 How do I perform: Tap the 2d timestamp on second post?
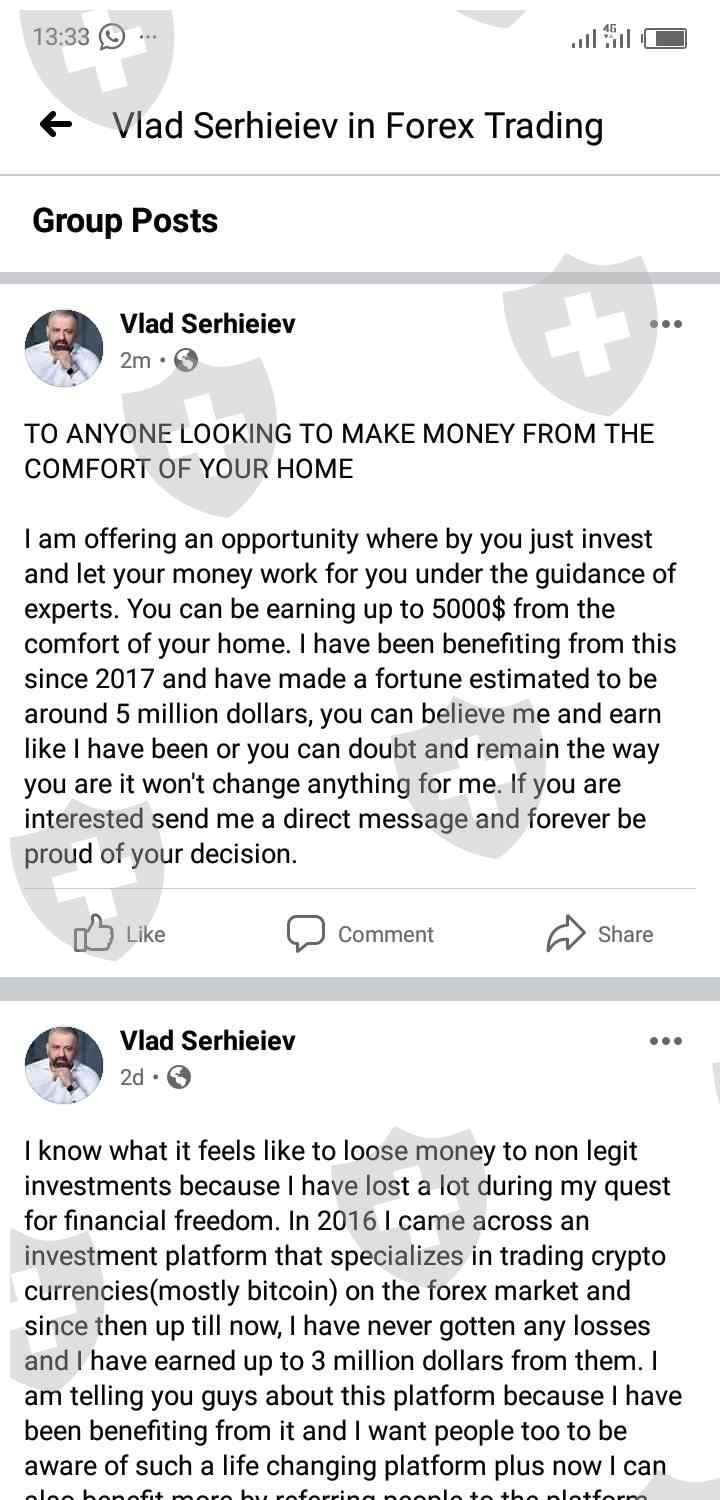point(132,1077)
